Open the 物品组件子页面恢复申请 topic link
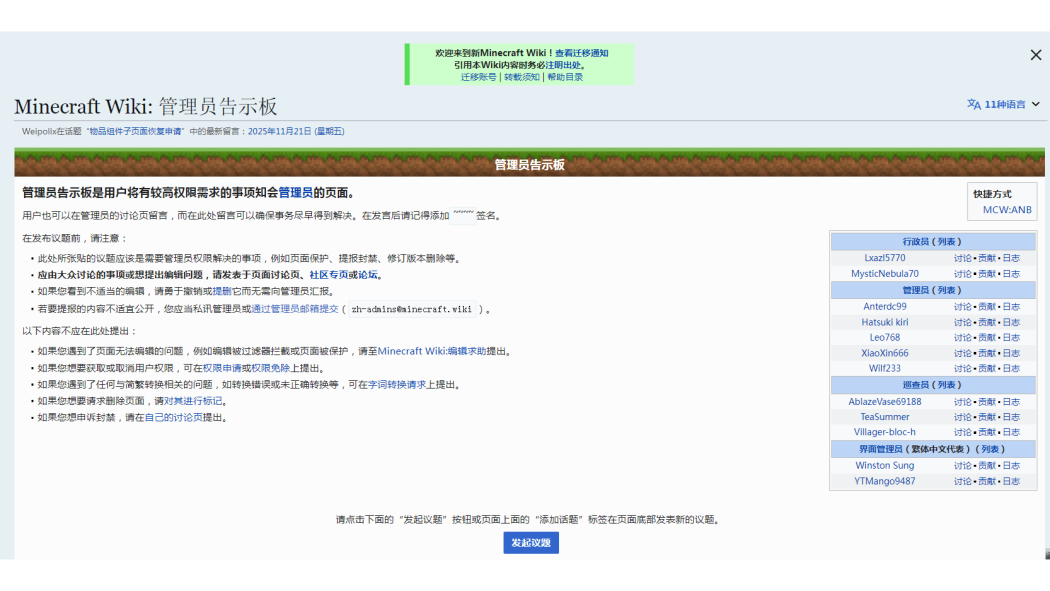This screenshot has height=591, width=1050. (135, 131)
